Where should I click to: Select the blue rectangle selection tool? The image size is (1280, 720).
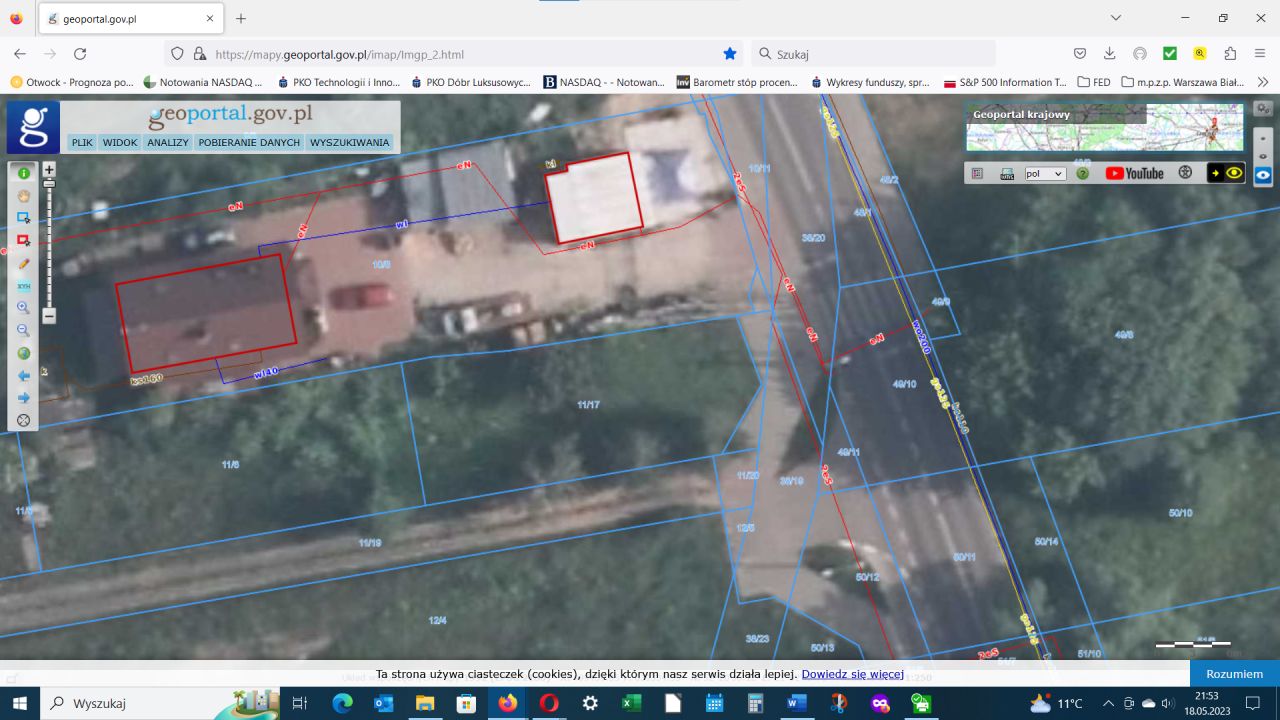(23, 218)
